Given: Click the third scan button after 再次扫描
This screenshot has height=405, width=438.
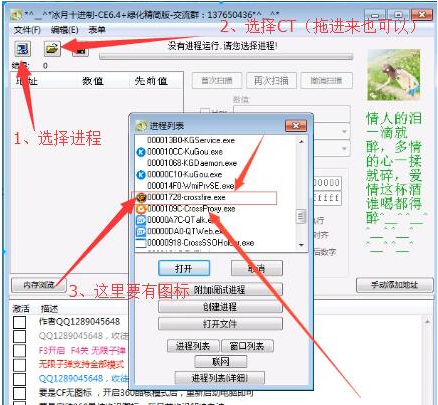Looking at the screenshot, I should (326, 80).
